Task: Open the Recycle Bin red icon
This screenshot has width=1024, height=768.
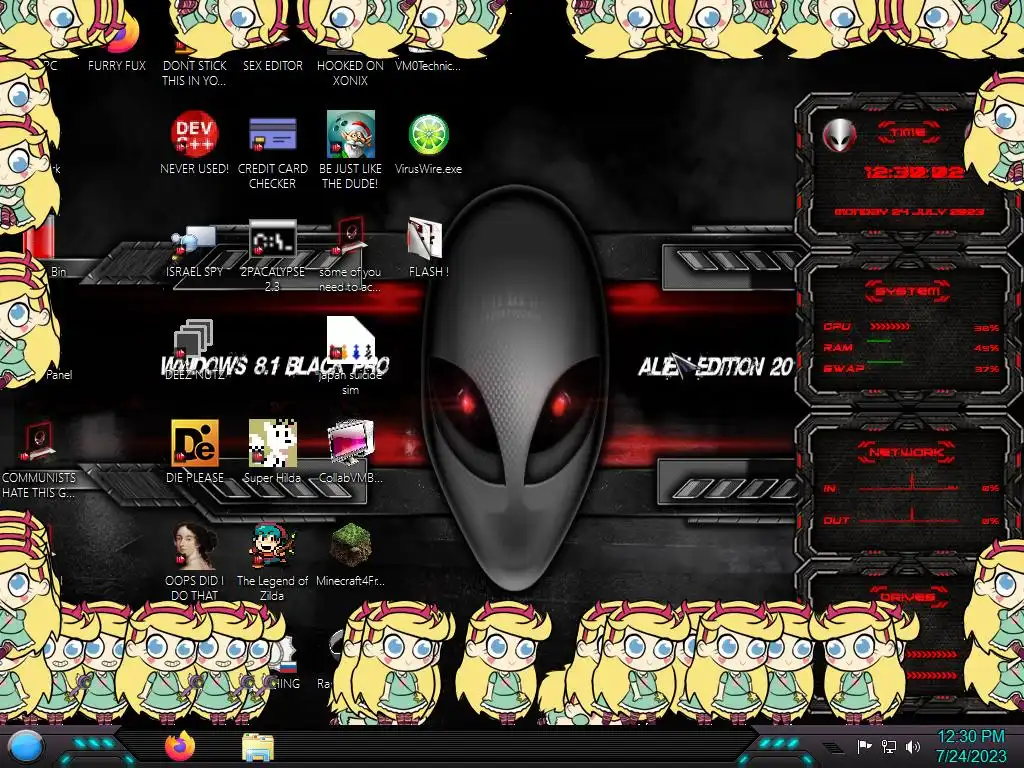Action: pyautogui.click(x=40, y=238)
